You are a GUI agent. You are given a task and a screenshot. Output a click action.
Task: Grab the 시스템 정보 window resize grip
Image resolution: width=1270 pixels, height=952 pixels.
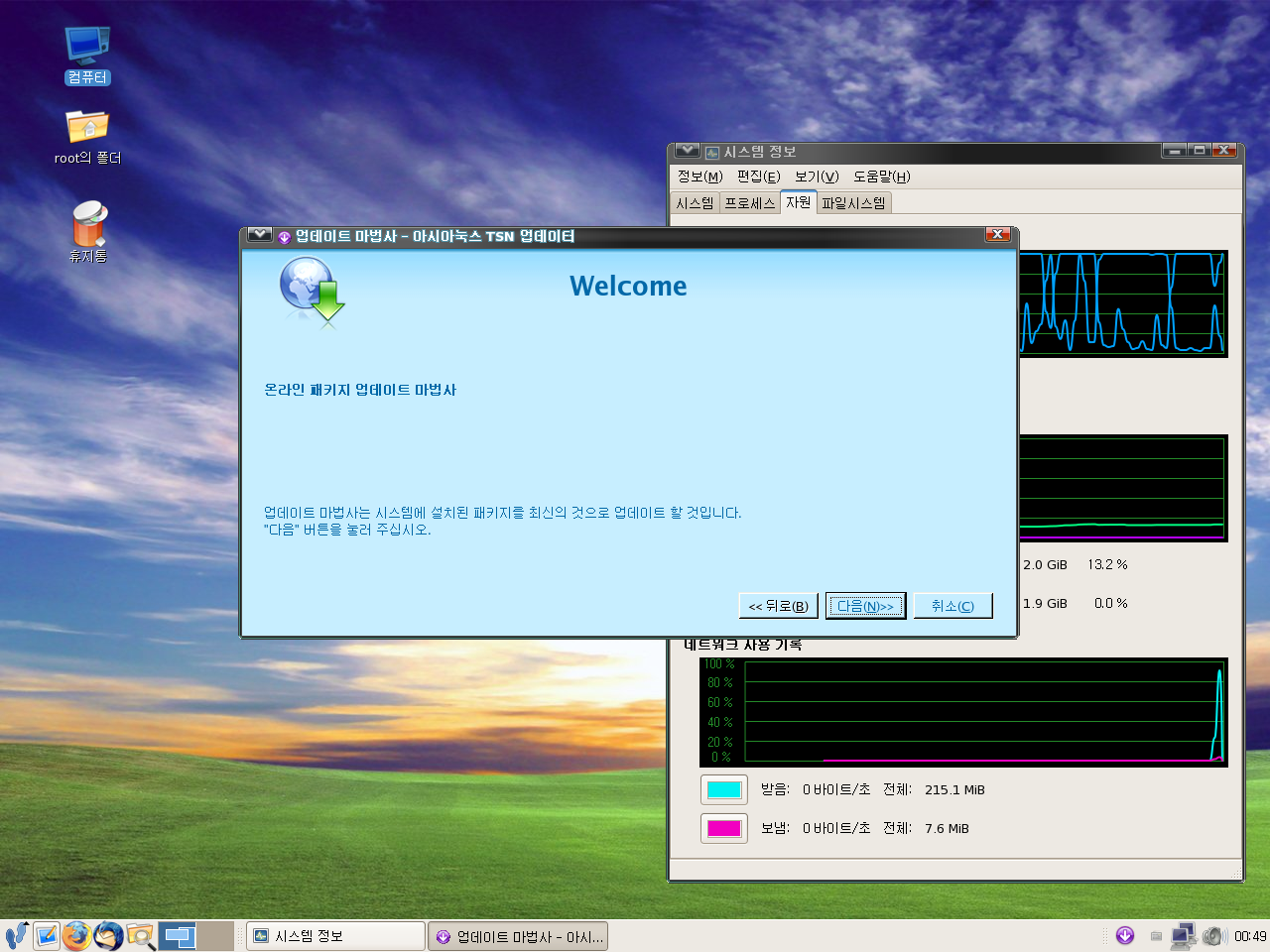pyautogui.click(x=1236, y=874)
